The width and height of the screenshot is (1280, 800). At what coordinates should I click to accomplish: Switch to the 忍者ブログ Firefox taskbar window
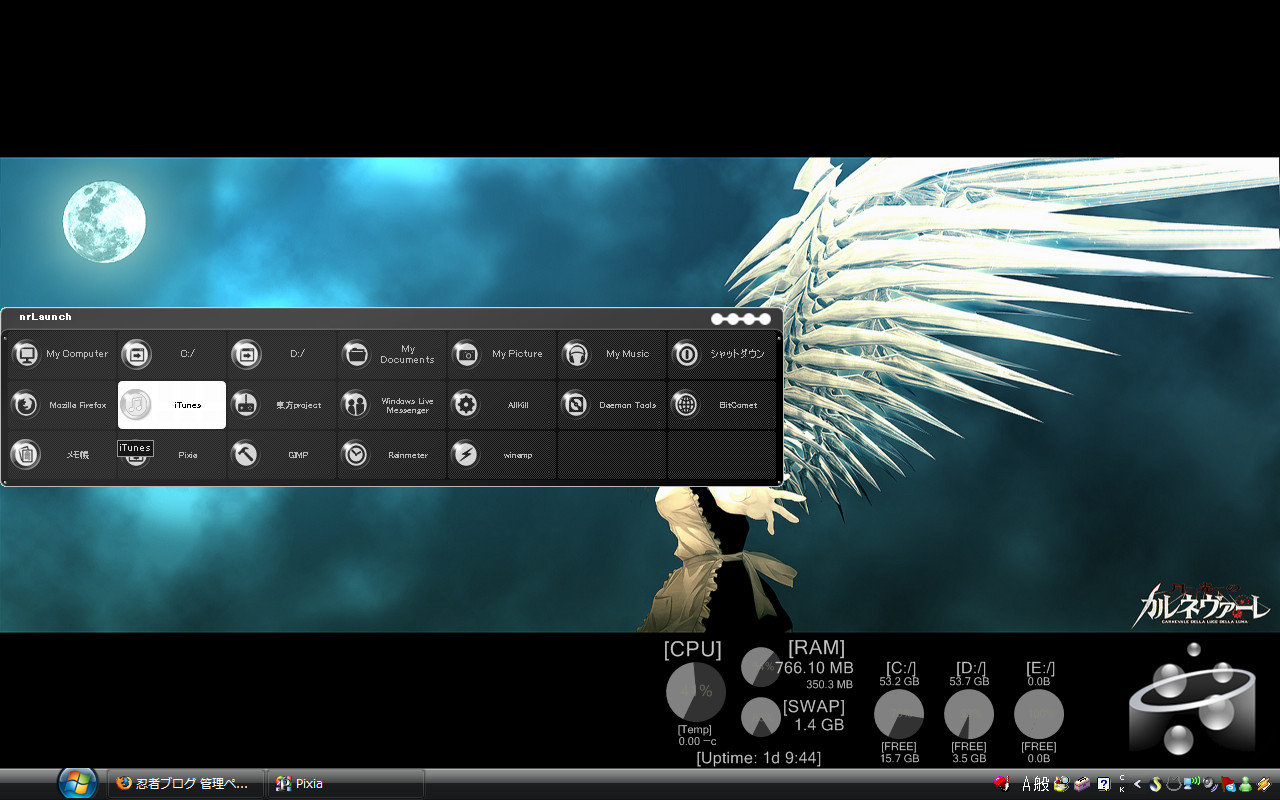[x=186, y=784]
